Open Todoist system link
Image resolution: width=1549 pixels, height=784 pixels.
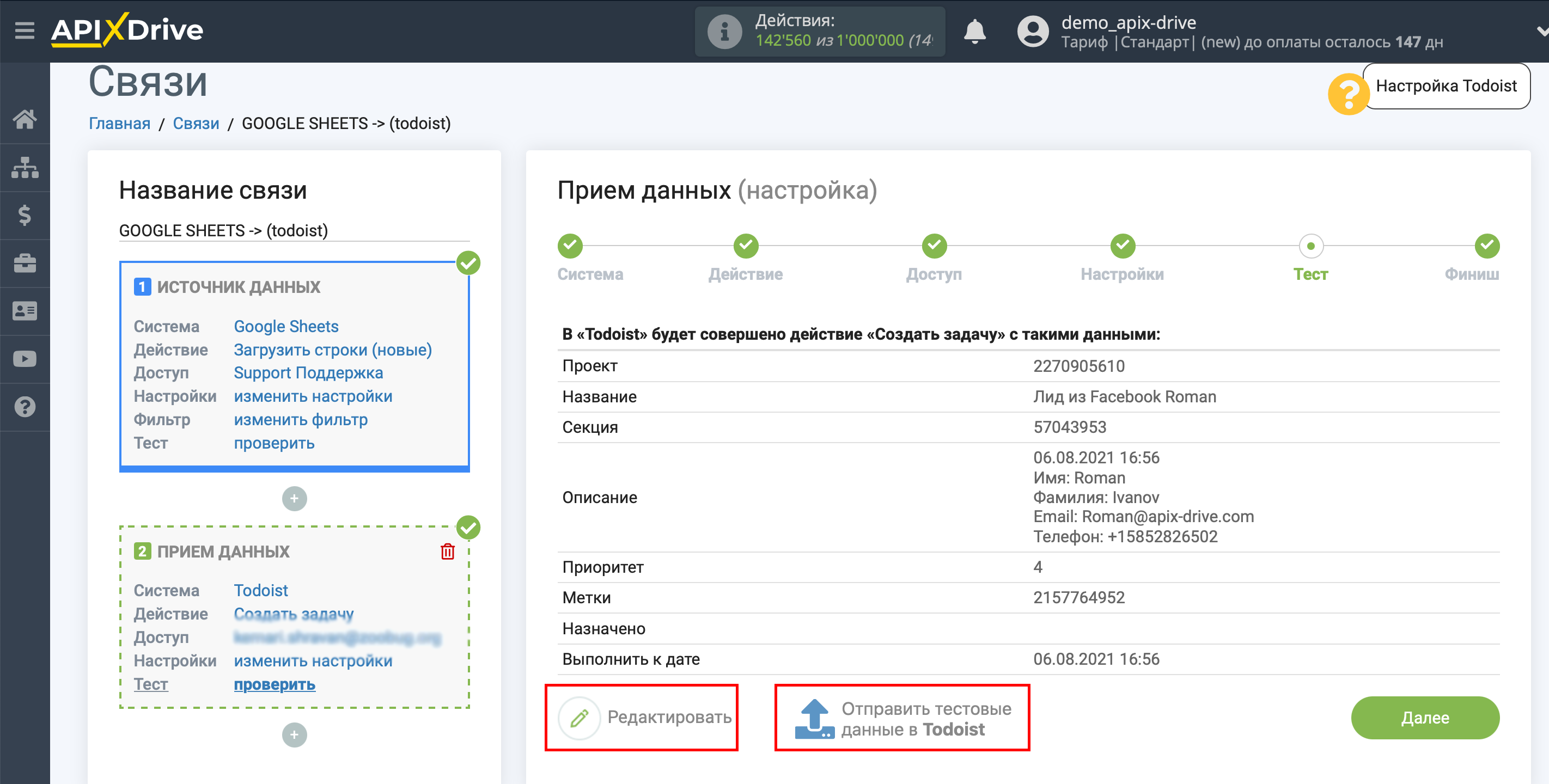[261, 590]
